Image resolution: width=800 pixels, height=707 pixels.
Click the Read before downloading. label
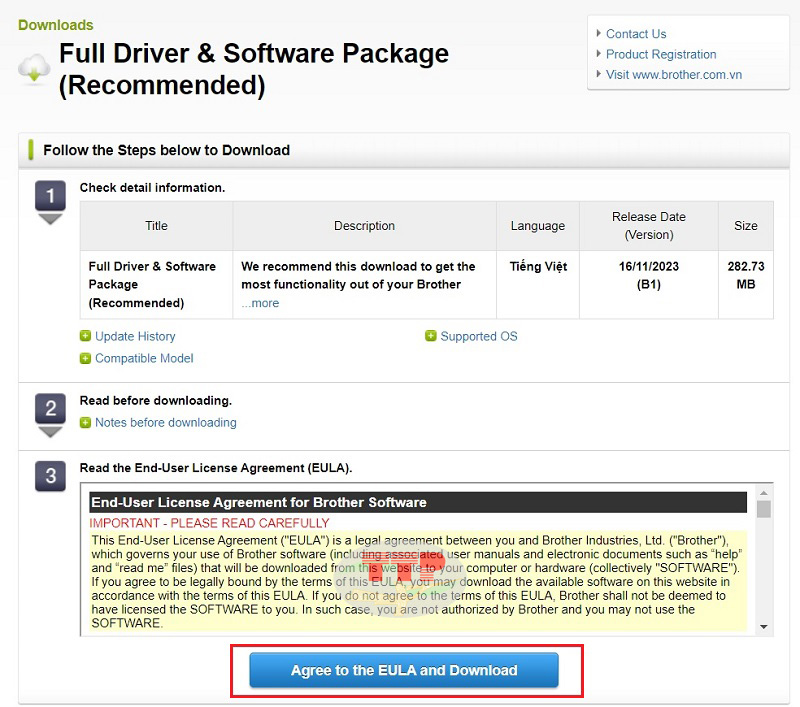[x=156, y=400]
